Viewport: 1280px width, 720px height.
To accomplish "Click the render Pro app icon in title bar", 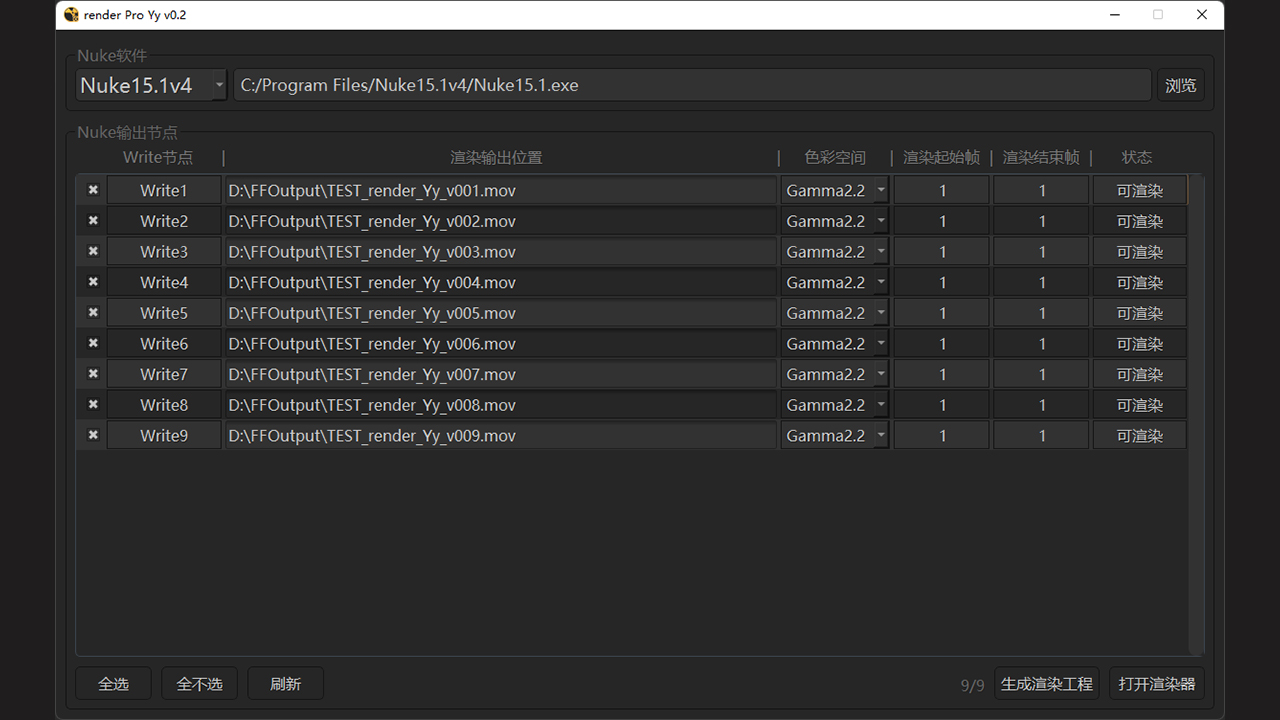I will (x=71, y=15).
